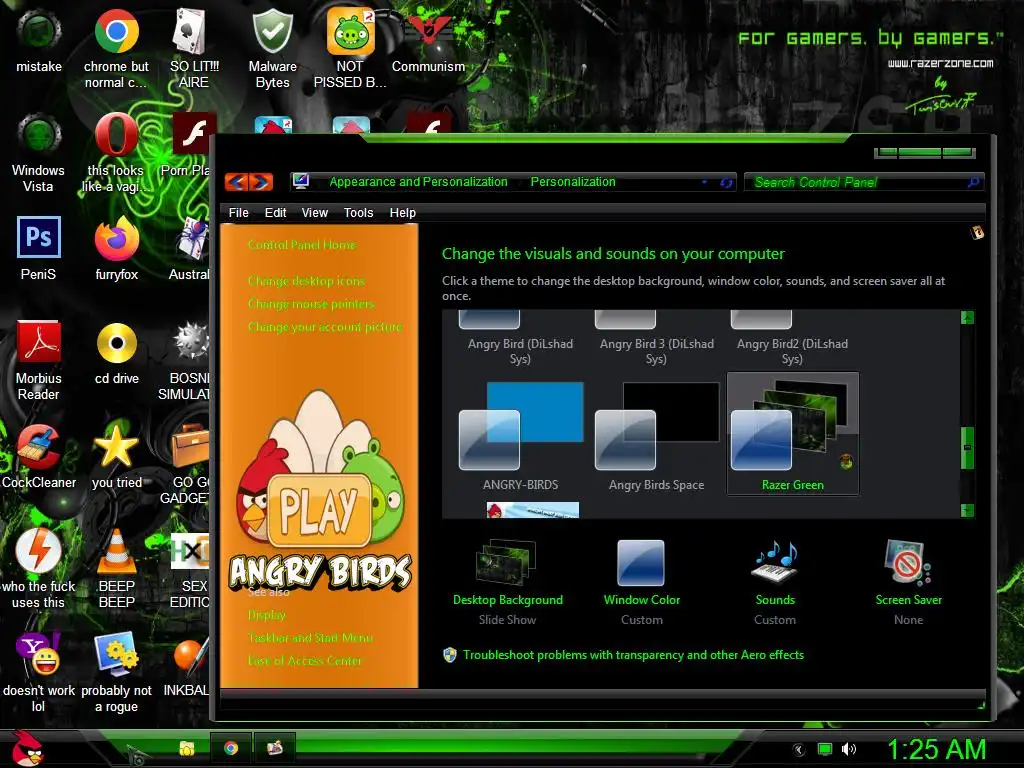The width and height of the screenshot is (1024, 768).
Task: Click the theme list scroll up arrow
Action: (x=967, y=318)
